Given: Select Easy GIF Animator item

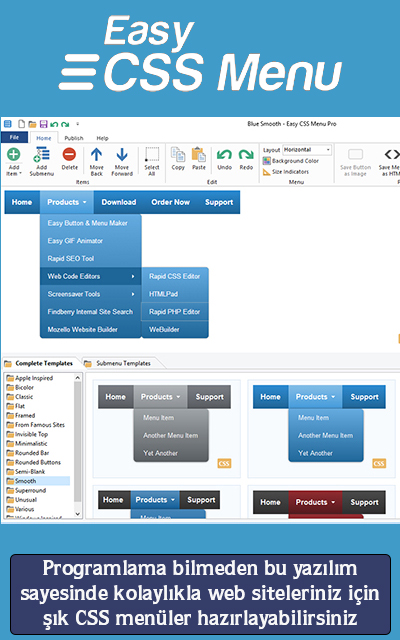Looking at the screenshot, I should [x=91, y=241].
